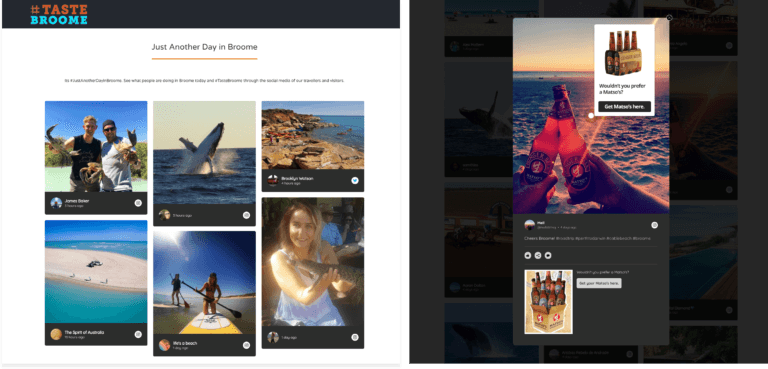The image size is (768, 369).
Task: Open the James Baker crab photo
Action: coord(96,147)
